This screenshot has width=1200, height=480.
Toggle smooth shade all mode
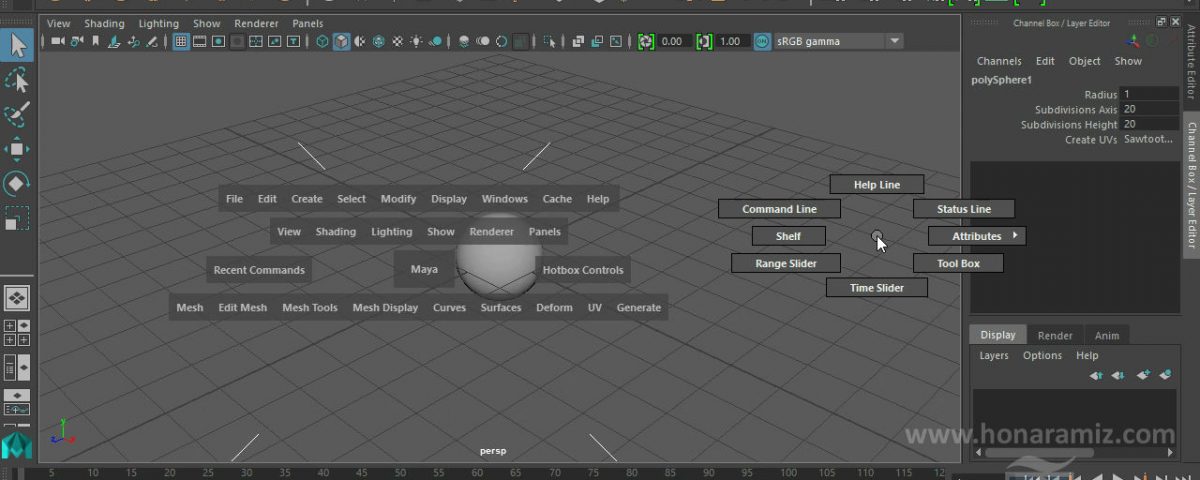coord(341,41)
